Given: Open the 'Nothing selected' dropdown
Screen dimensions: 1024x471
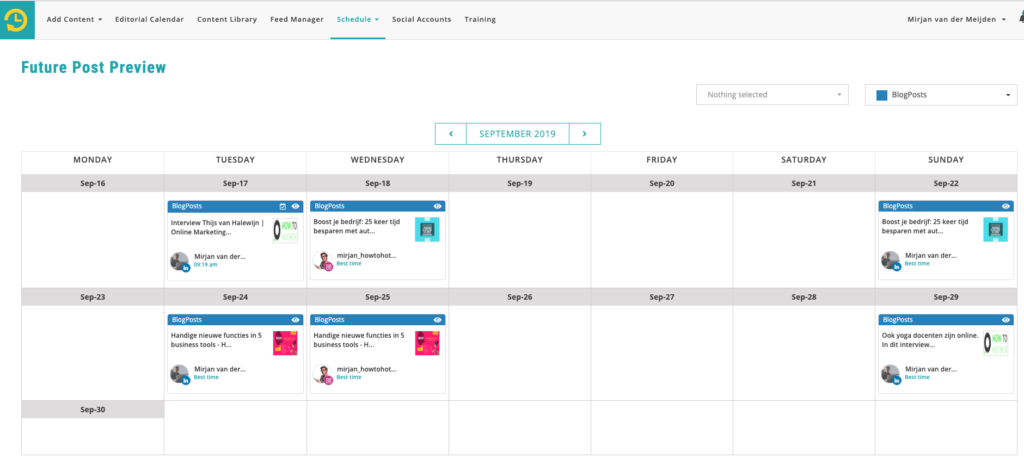Looking at the screenshot, I should (772, 95).
